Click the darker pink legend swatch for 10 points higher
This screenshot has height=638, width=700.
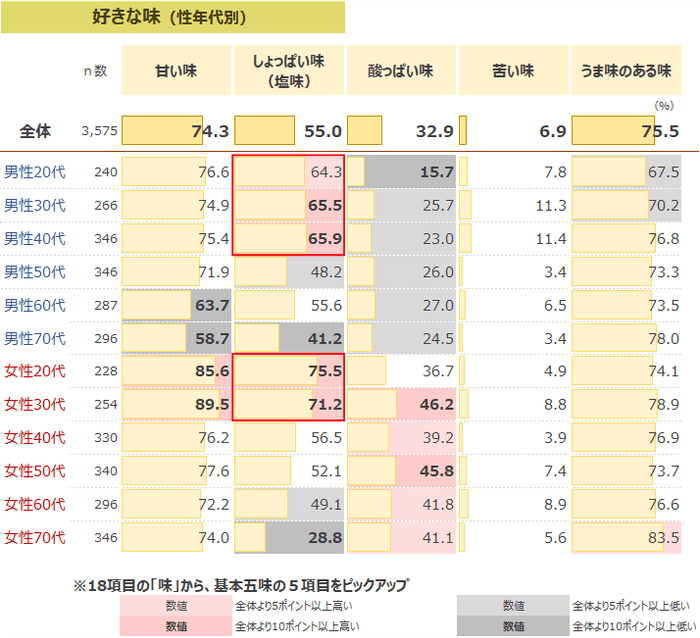pyautogui.click(x=176, y=625)
